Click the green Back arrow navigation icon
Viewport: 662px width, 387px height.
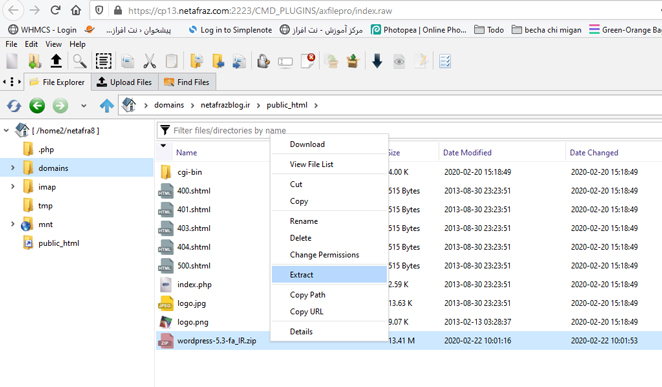tap(37, 106)
